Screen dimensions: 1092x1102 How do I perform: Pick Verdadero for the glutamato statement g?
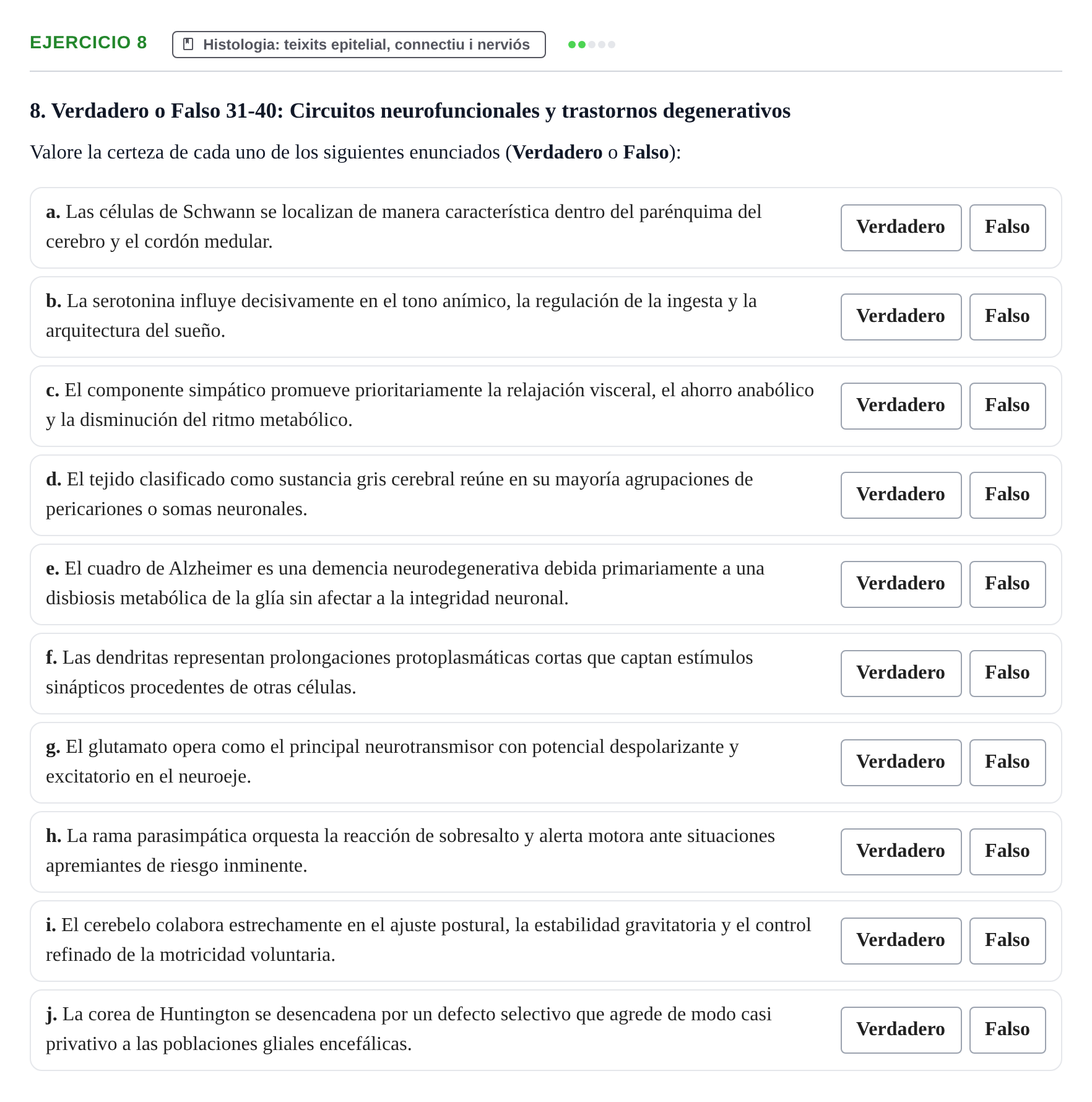pyautogui.click(x=901, y=763)
